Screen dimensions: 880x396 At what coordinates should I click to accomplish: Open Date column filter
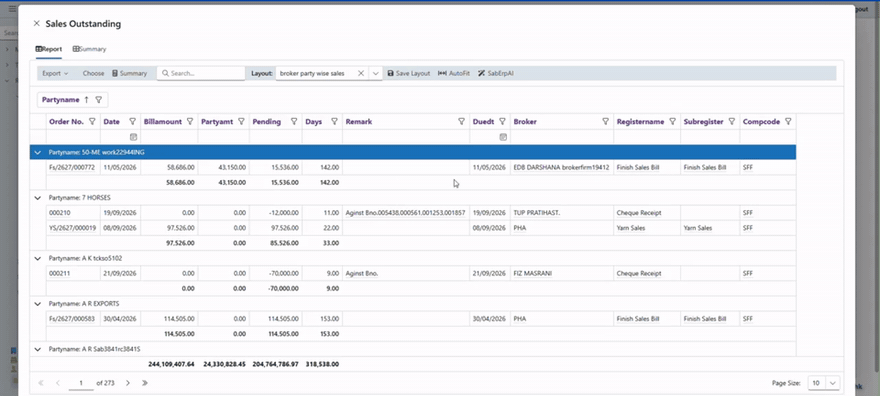133,121
